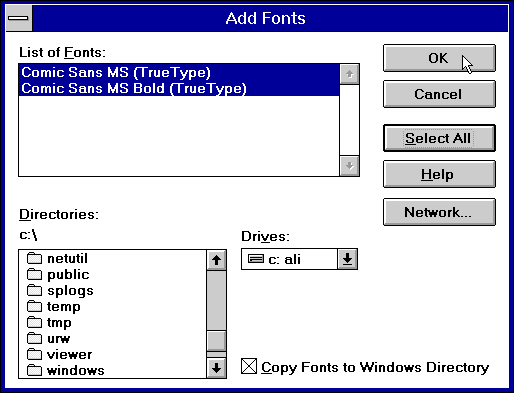Image resolution: width=514 pixels, height=393 pixels.
Task: Toggle Copy Fonts to Windows Directory checkbox
Action: (x=249, y=366)
